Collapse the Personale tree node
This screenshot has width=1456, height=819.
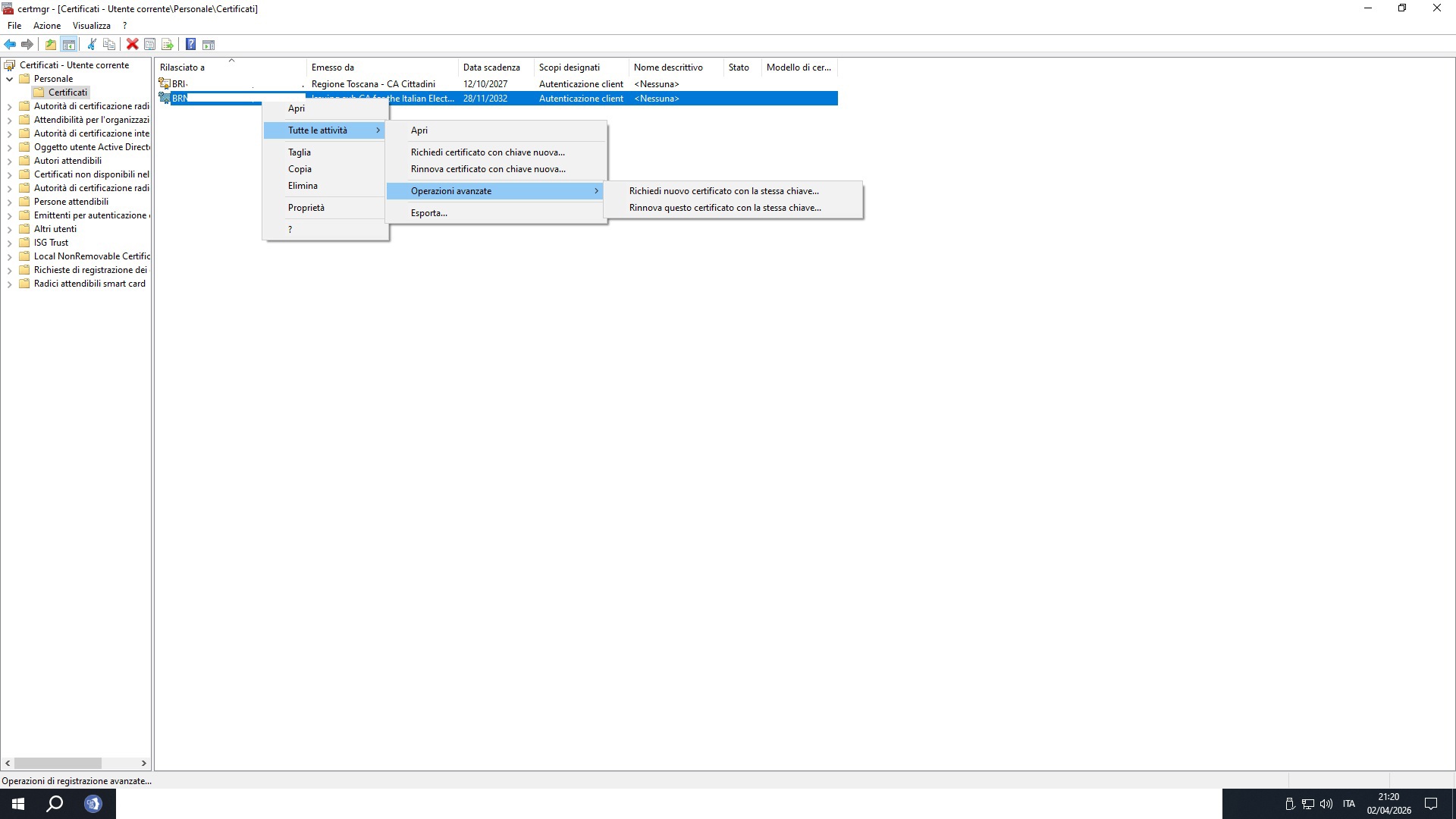click(x=9, y=79)
